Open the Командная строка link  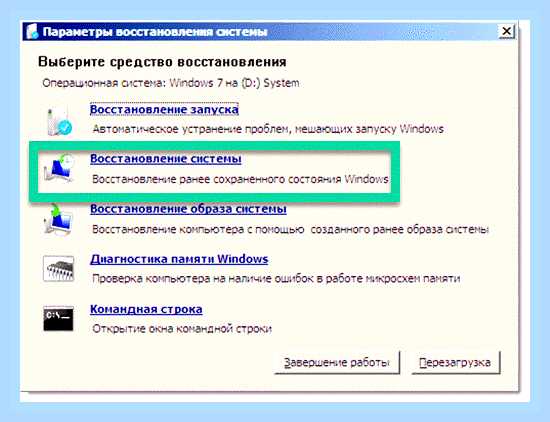tap(146, 309)
